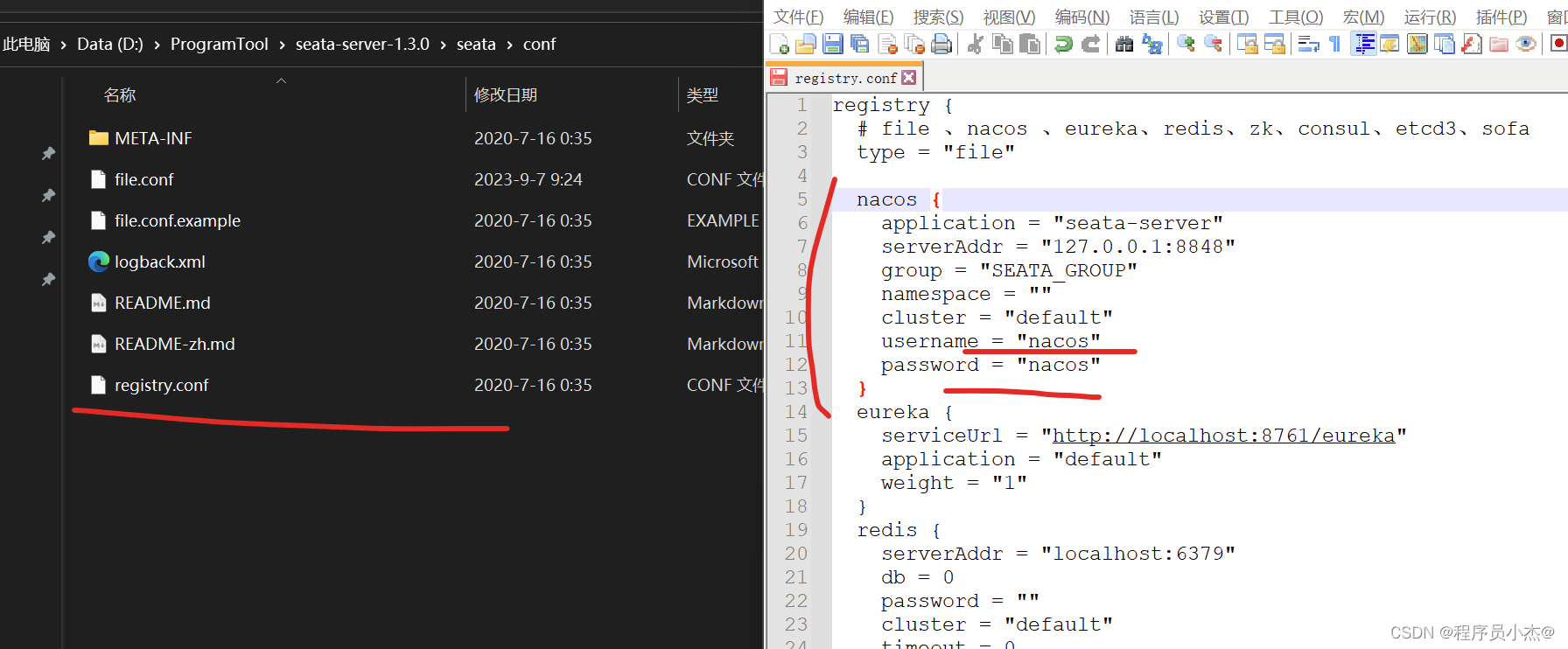This screenshot has height=649, width=1568.
Task: Show the Document Map panel icon
Action: (1417, 44)
